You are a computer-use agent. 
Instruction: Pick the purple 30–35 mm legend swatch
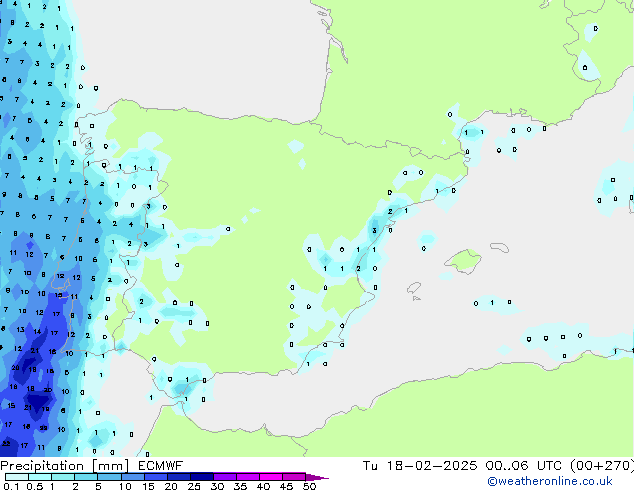(x=226, y=477)
